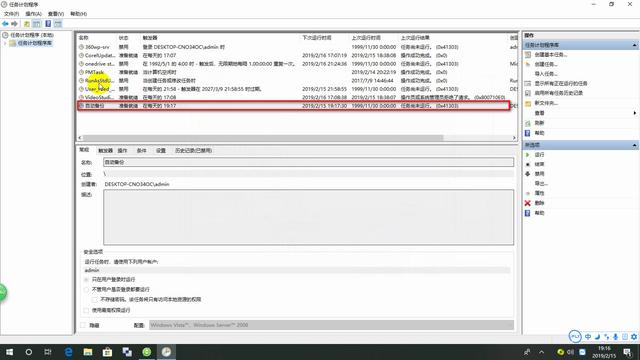Switch to the 条件 tab
The image size is (640, 360).
coord(142,151)
